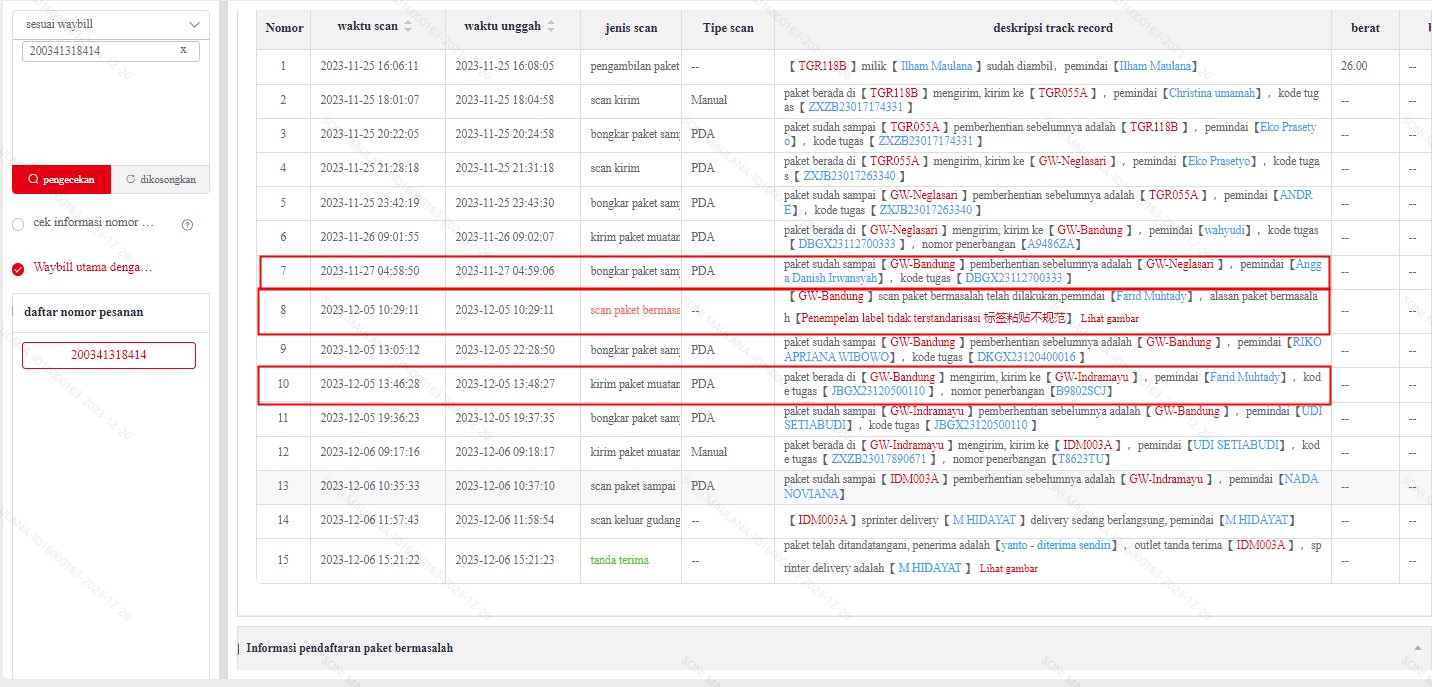1432x687 pixels.
Task: Click the jenis scan column header
Action: 631,28
